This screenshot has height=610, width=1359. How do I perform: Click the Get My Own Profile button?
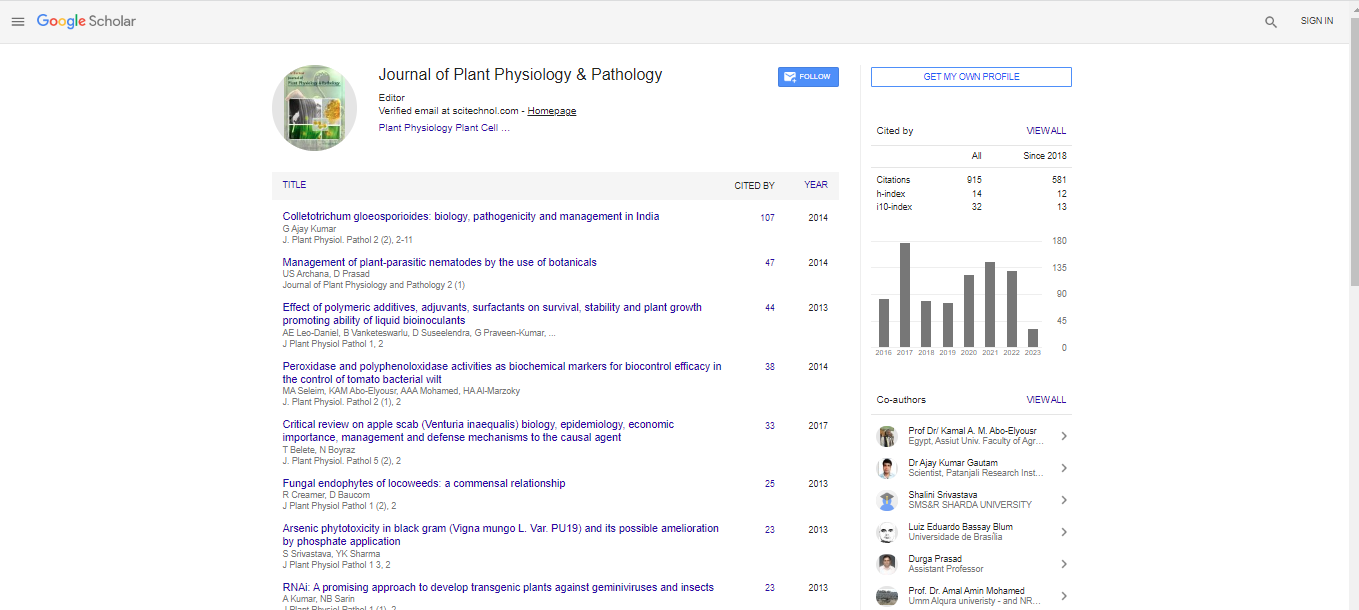971,77
